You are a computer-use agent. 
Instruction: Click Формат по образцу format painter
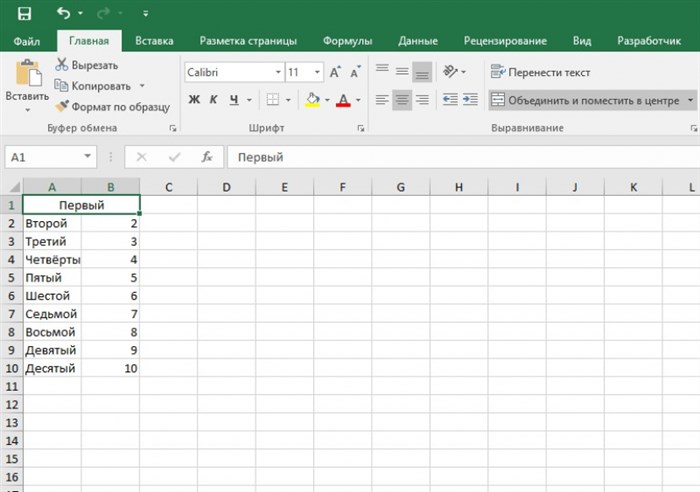(x=112, y=107)
